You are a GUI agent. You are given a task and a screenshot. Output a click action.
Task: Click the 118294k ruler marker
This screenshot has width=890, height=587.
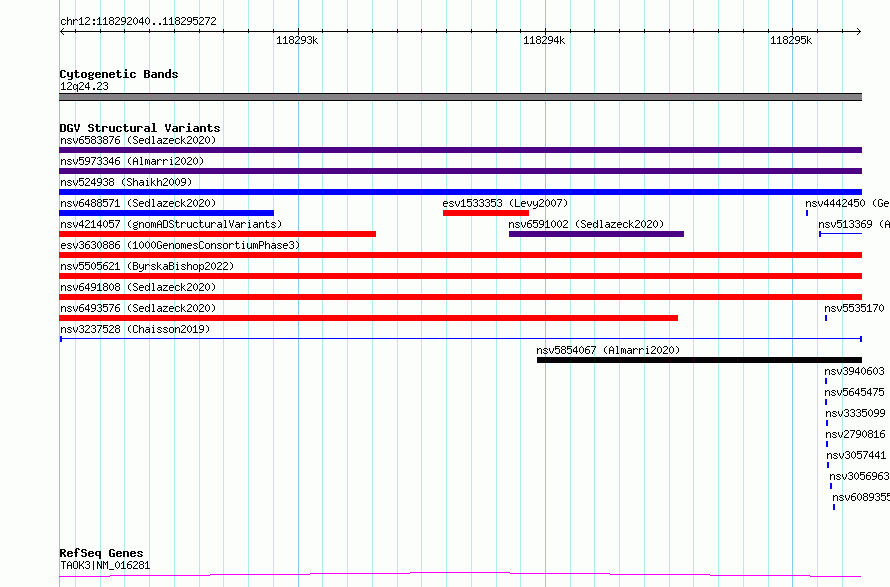pos(544,40)
